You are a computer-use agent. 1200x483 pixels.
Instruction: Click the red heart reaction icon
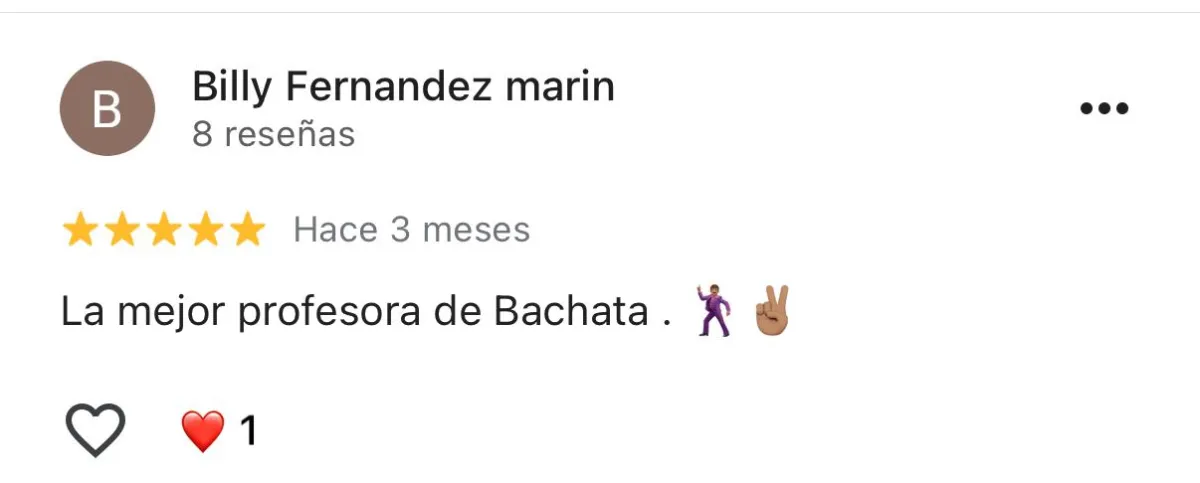(203, 431)
